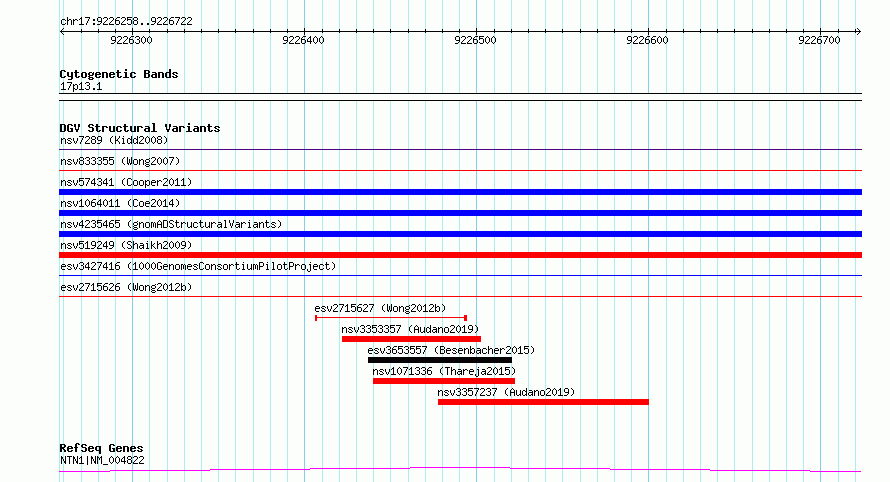Open variant nsv3357237 (Audano2019) label
Image resolution: width=890 pixels, height=482 pixels.
(x=506, y=392)
